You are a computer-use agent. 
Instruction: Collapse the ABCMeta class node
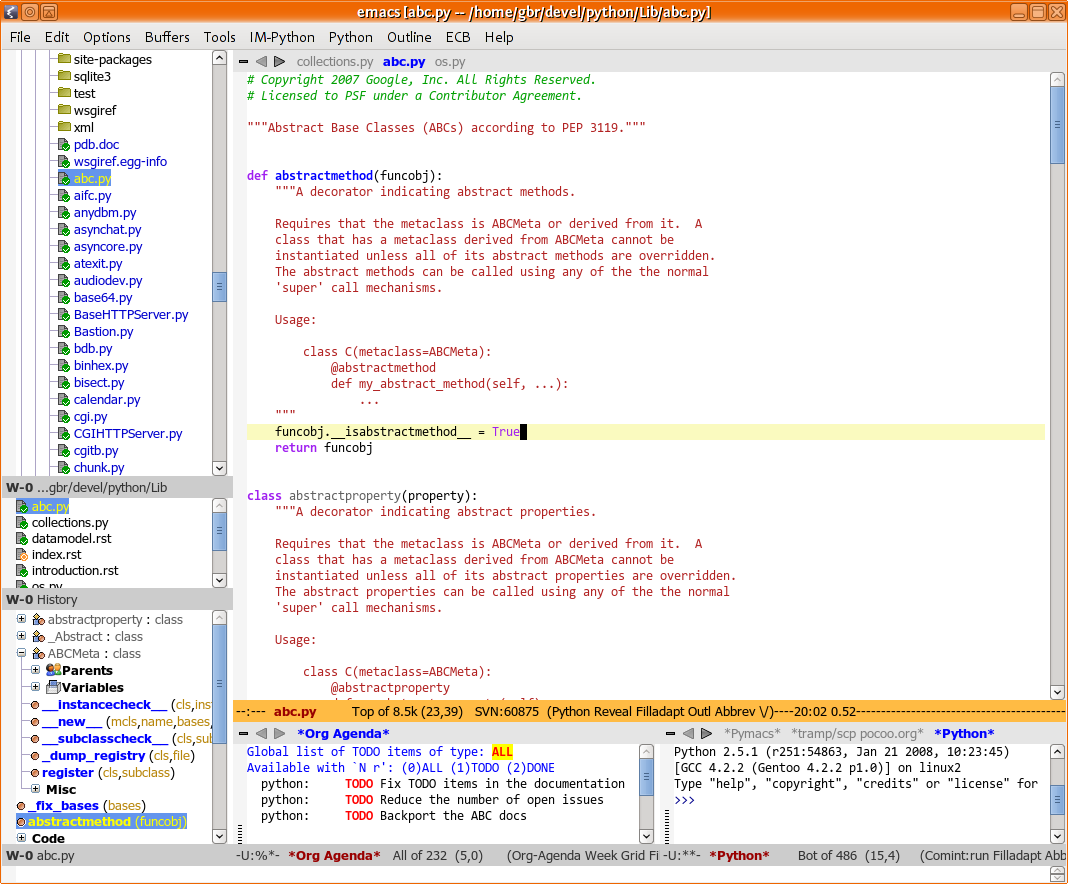21,653
